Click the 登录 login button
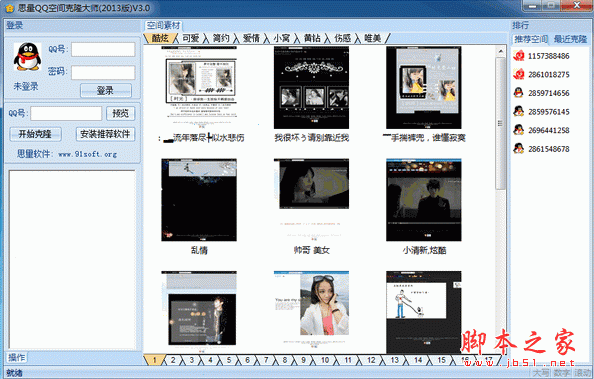The width and height of the screenshot is (594, 379). click(106, 91)
